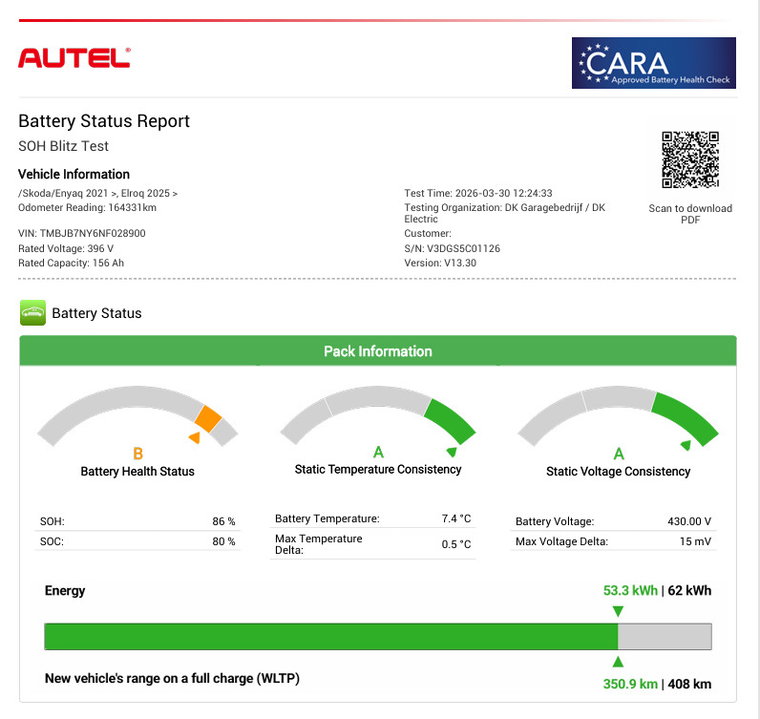
Task: Click the grey unused portion of Energy bar
Action: coord(665,637)
